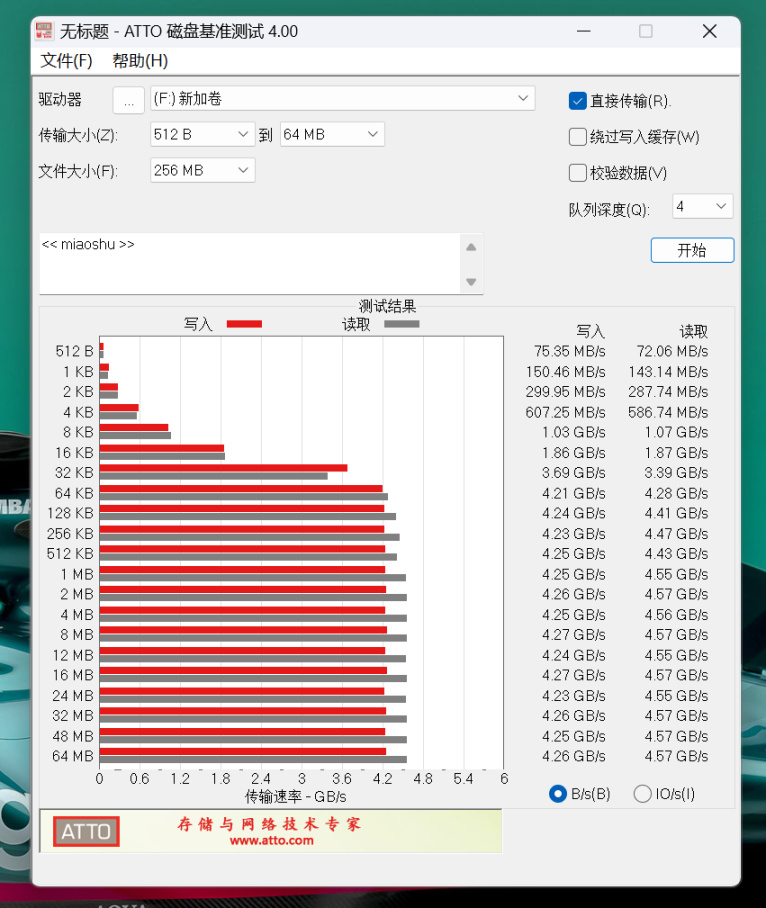Click the ATTO logo in the banner
The width and height of the screenshot is (766, 908).
click(86, 832)
